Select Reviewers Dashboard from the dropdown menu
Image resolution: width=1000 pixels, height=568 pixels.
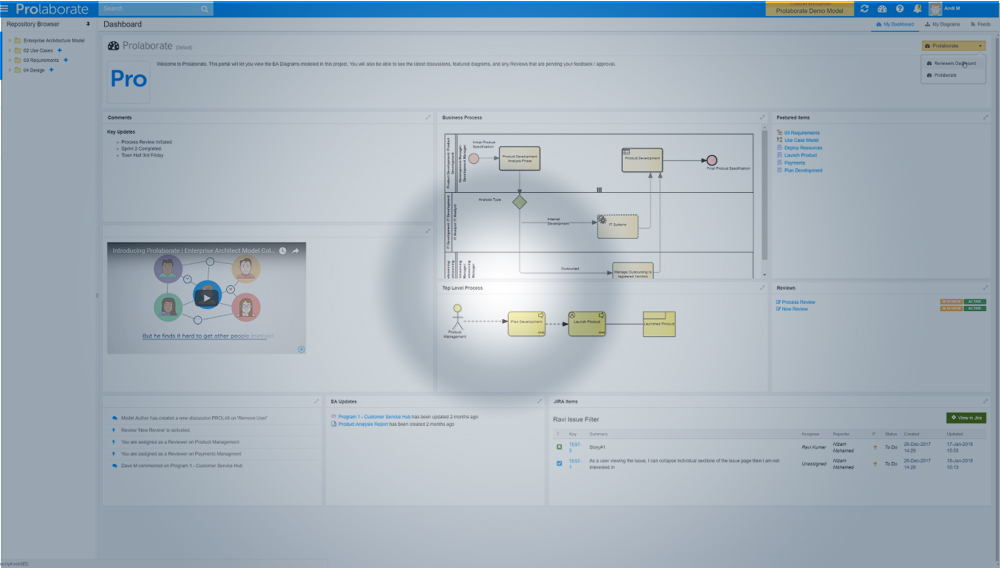(x=955, y=63)
